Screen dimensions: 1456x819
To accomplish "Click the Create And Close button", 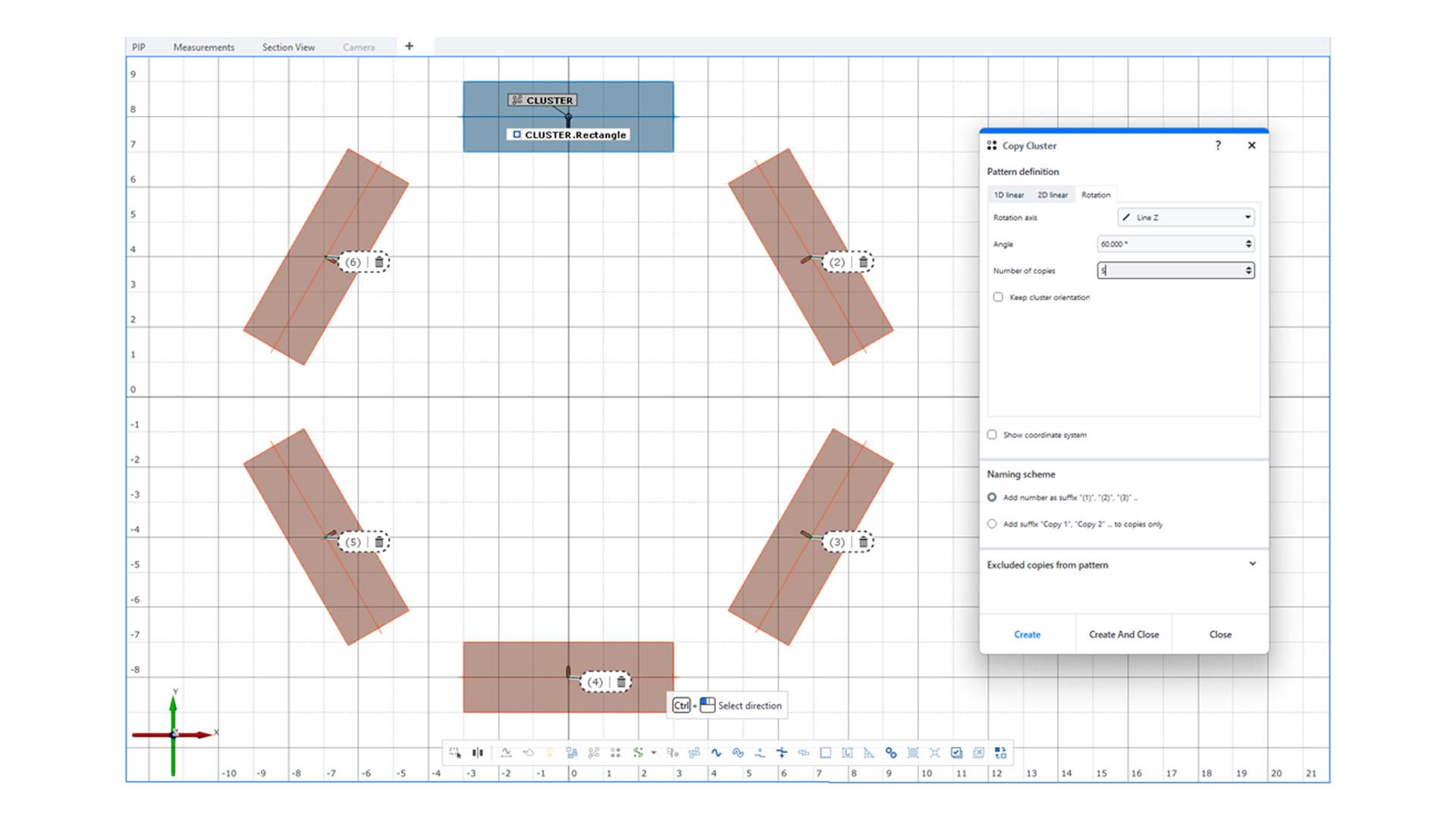I will point(1123,635).
